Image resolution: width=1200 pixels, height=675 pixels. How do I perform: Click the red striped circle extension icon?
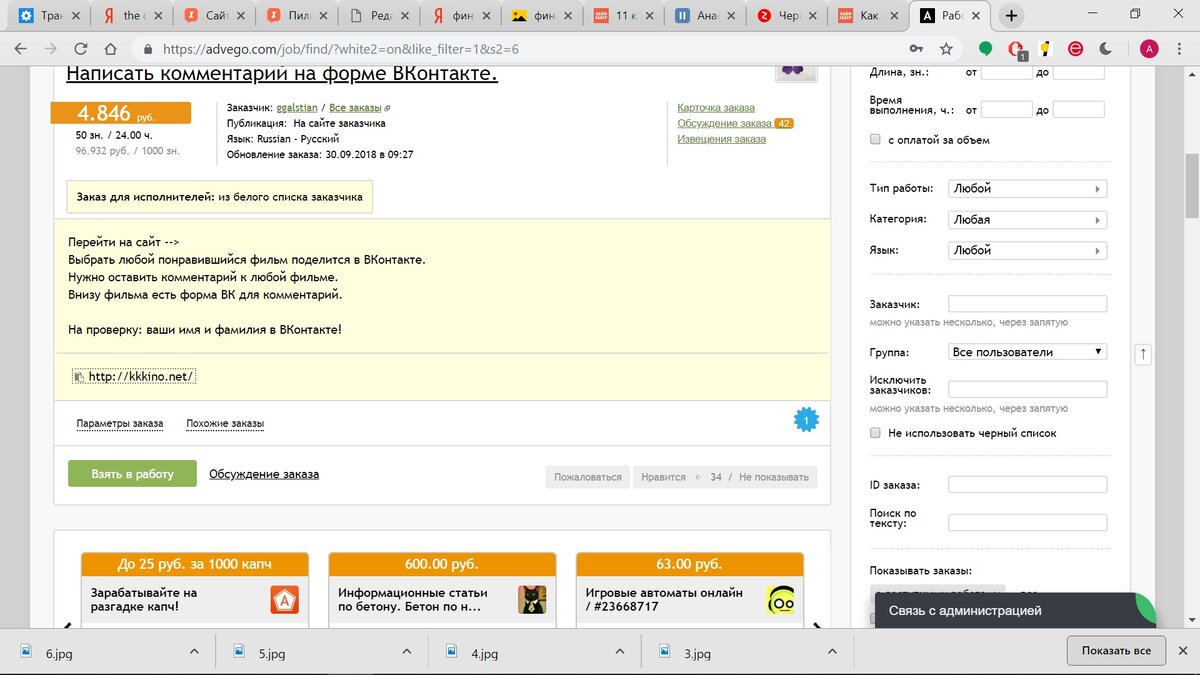1076,48
